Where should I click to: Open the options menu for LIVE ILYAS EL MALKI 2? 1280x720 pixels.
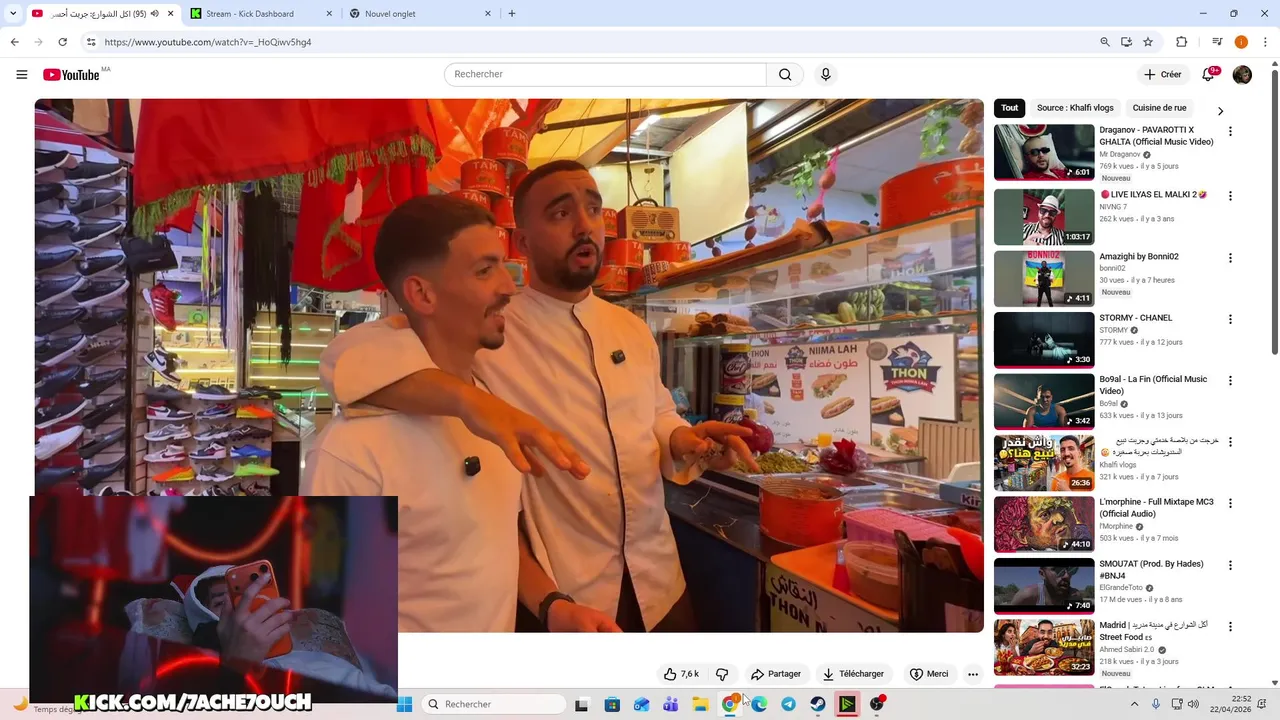(1230, 196)
